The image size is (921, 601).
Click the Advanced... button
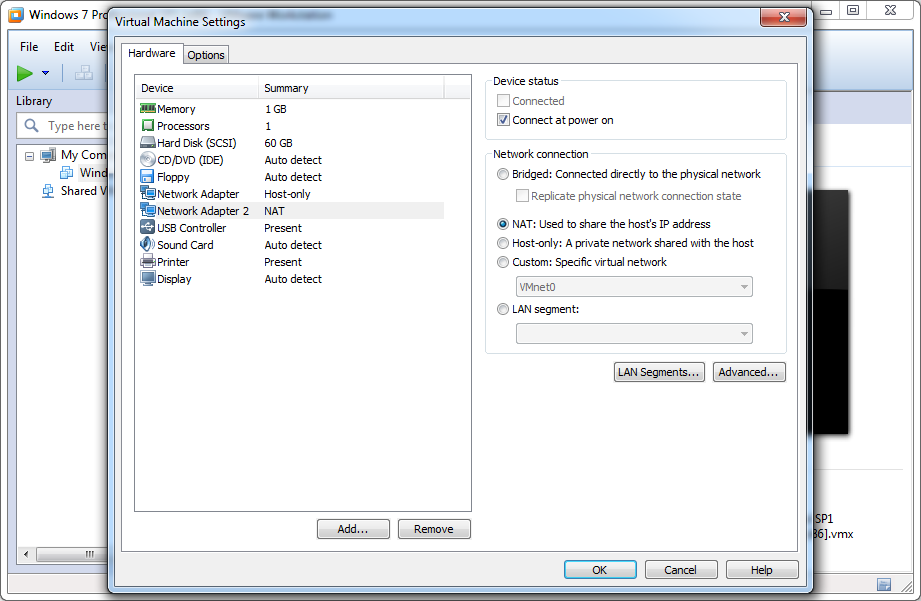click(x=749, y=372)
